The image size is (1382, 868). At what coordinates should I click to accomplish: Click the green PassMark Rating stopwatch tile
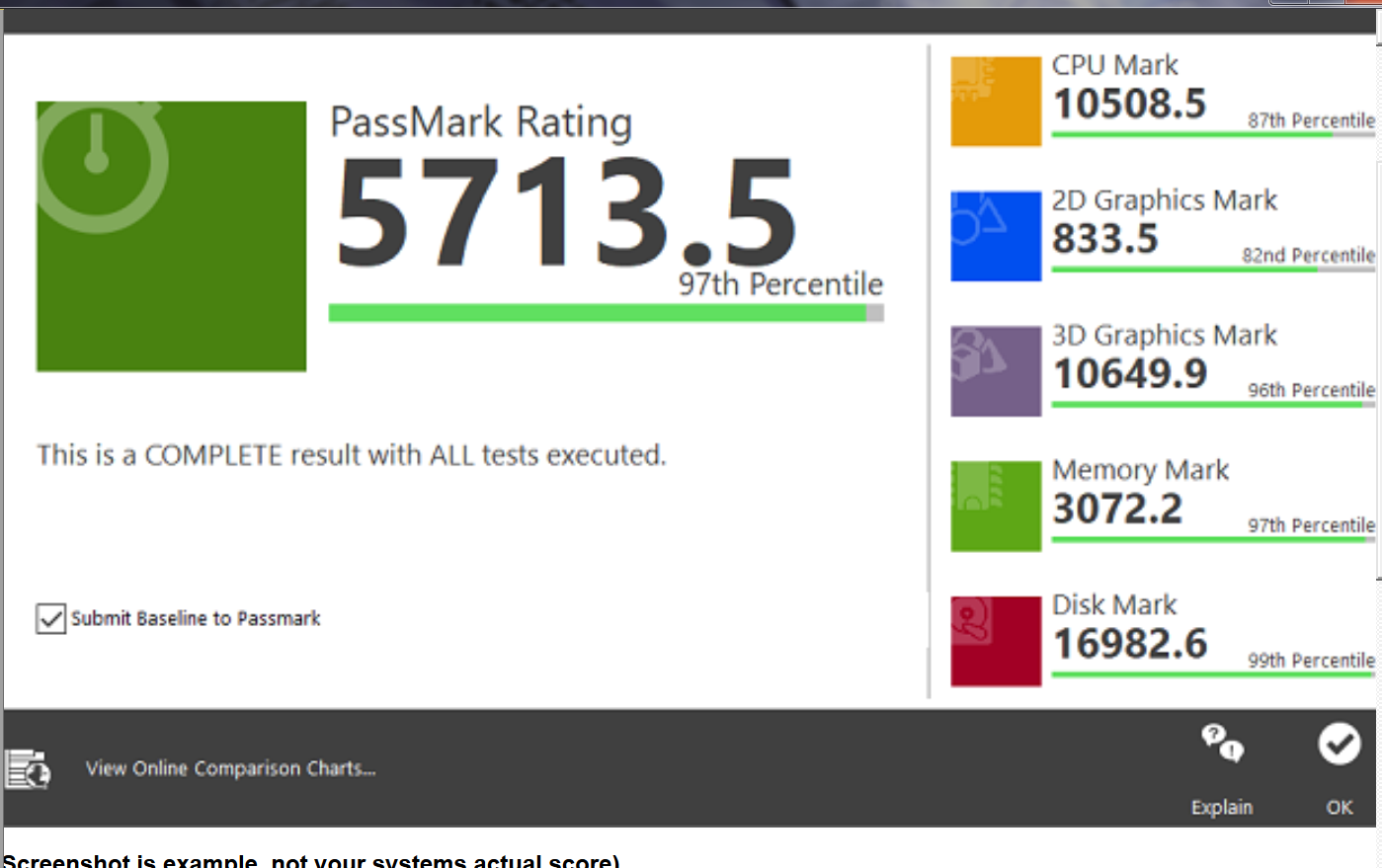pyautogui.click(x=171, y=236)
